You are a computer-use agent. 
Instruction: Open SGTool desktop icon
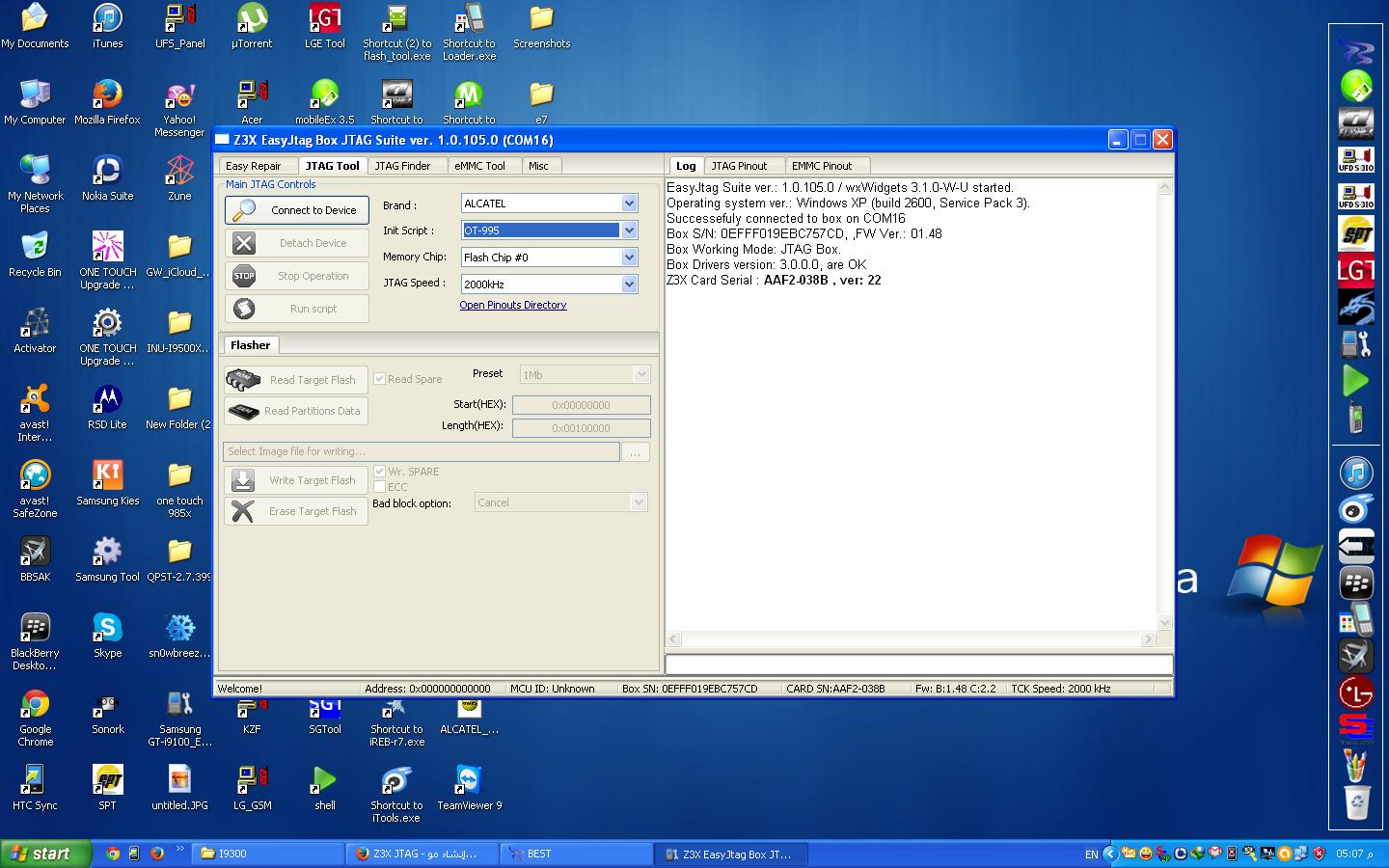324,719
